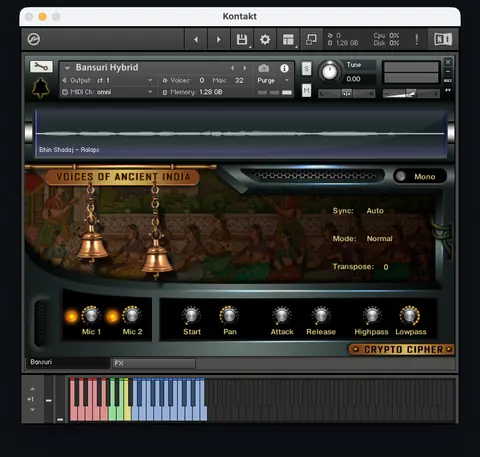Click the Kontakt logo icon in toolbar

coord(34,39)
